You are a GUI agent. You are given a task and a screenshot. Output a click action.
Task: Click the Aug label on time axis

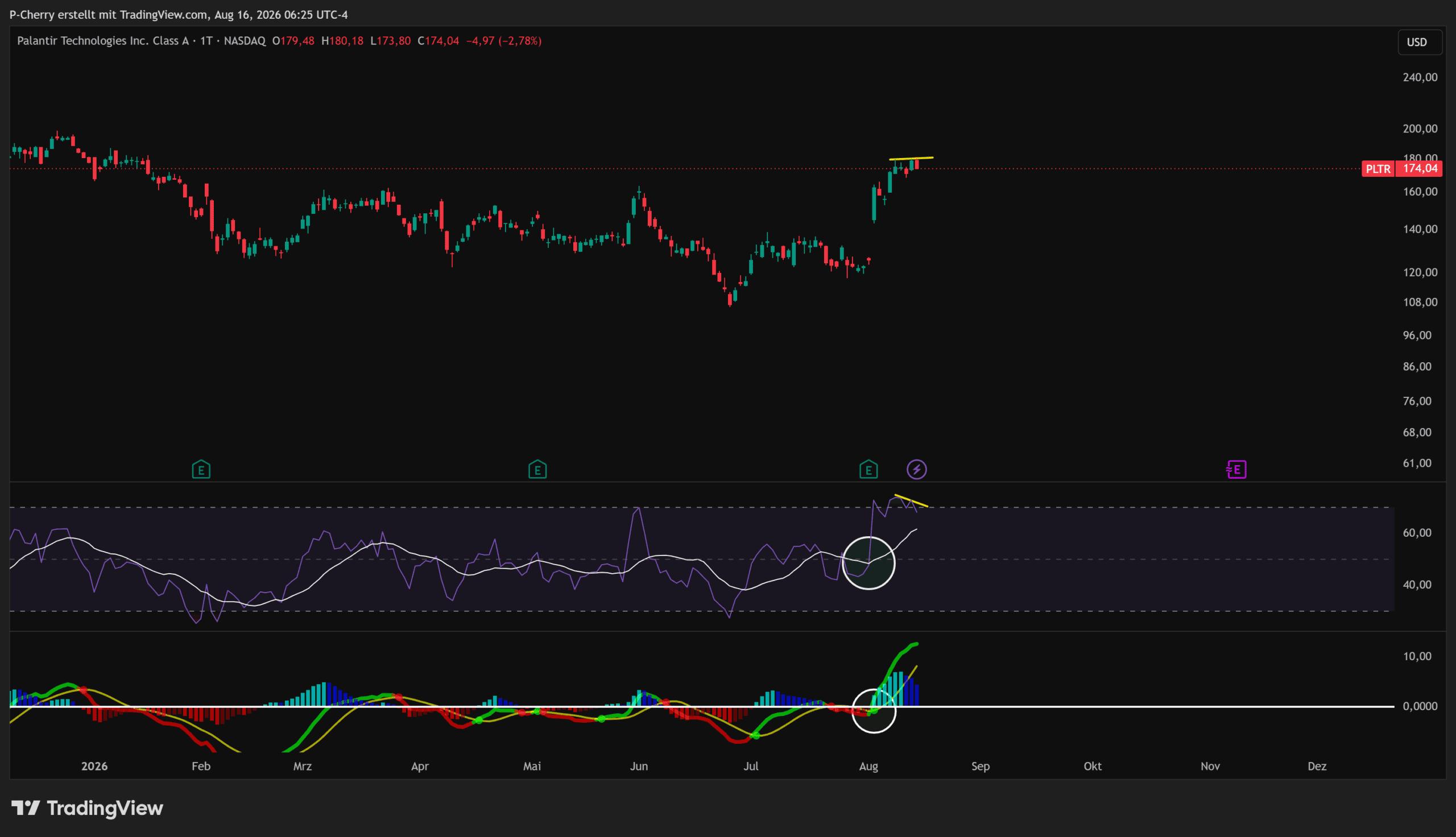[868, 766]
